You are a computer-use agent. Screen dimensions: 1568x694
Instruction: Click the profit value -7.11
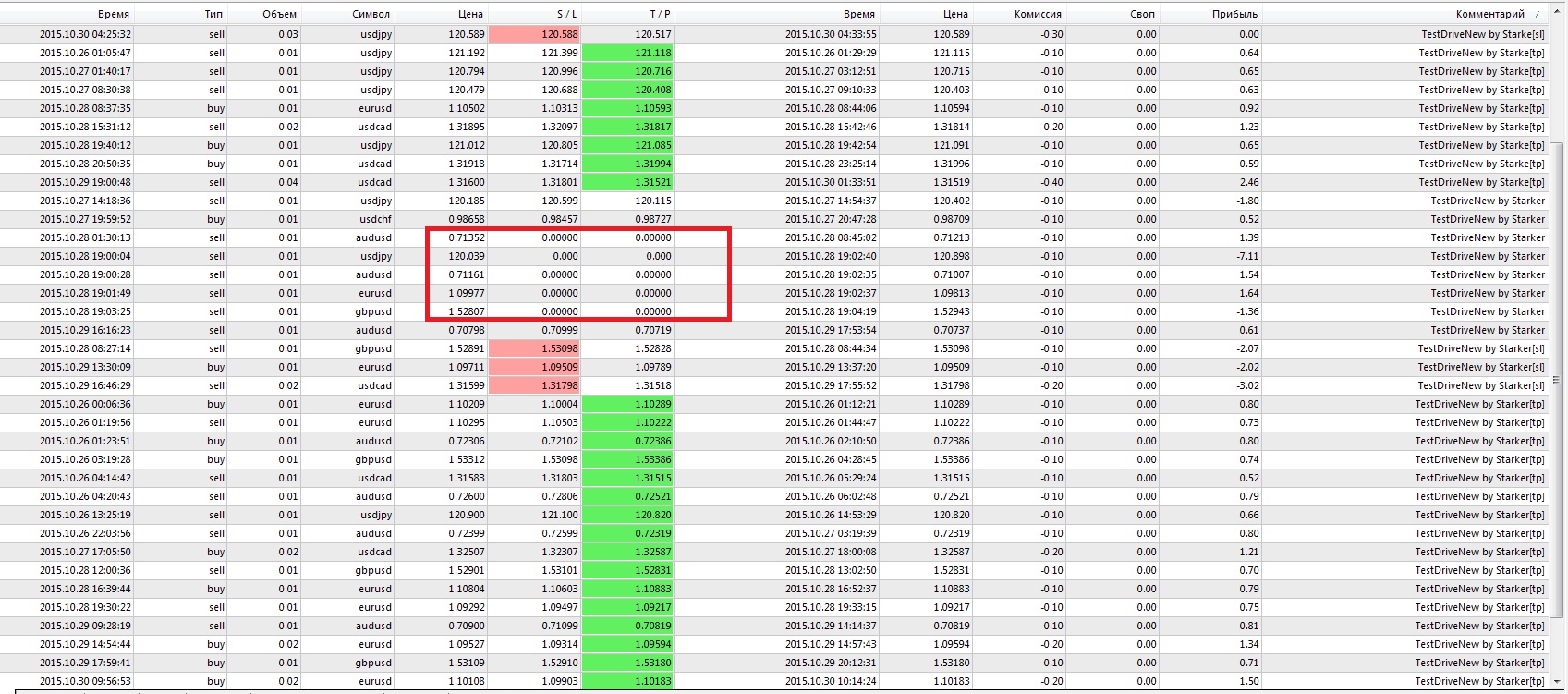click(1247, 256)
